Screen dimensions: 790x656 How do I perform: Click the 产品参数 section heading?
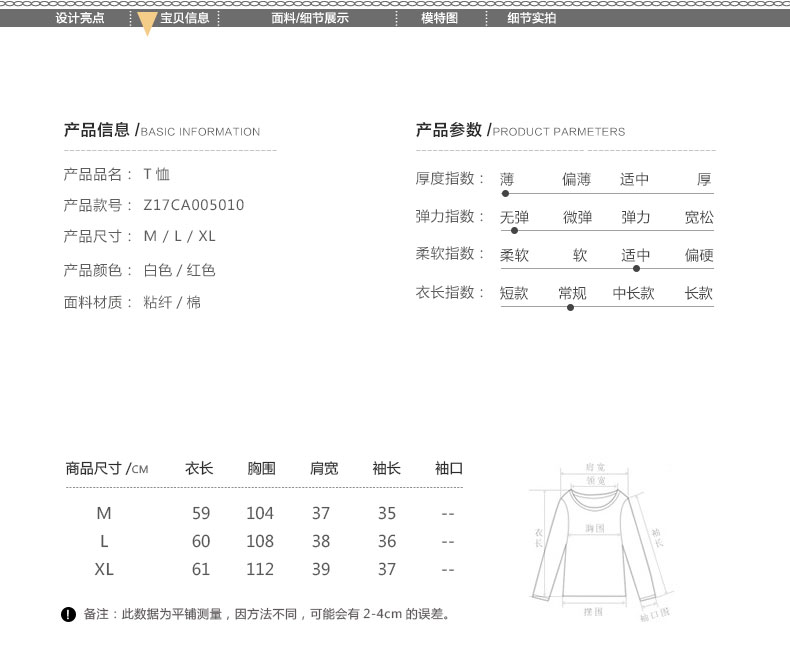pyautogui.click(x=449, y=130)
